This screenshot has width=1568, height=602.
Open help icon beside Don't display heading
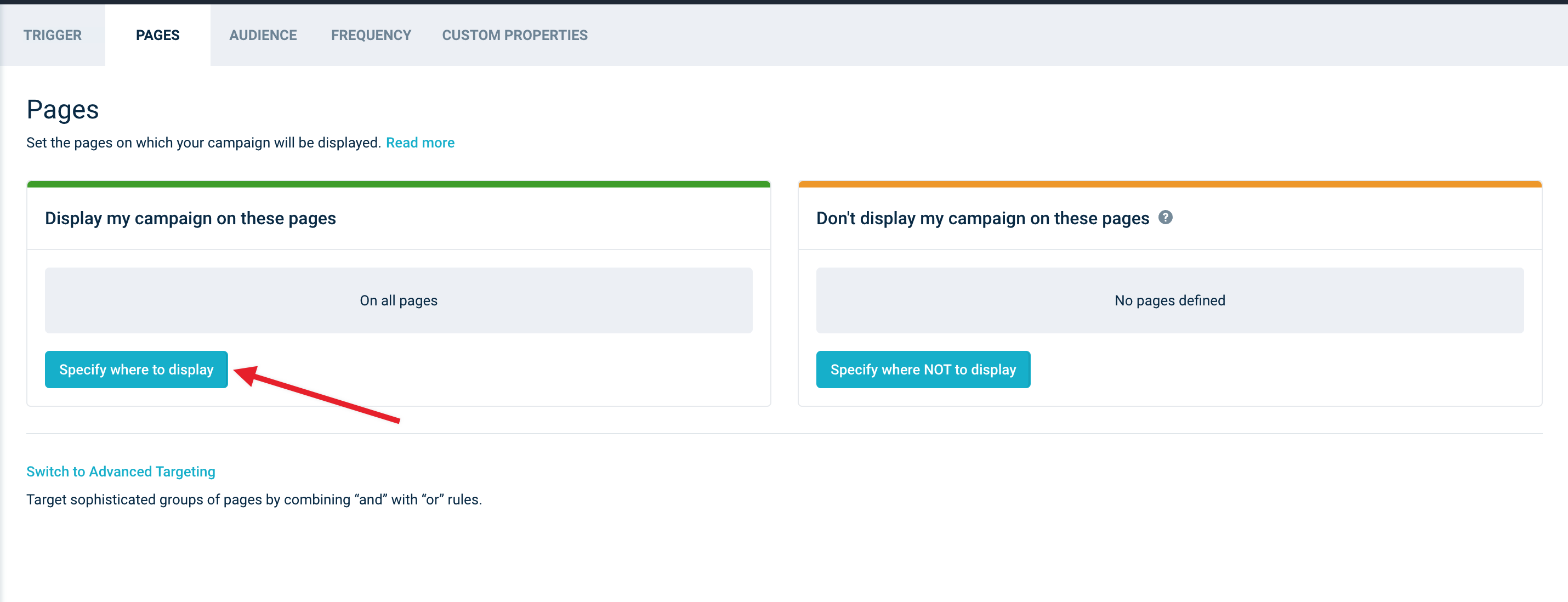[x=1165, y=217]
